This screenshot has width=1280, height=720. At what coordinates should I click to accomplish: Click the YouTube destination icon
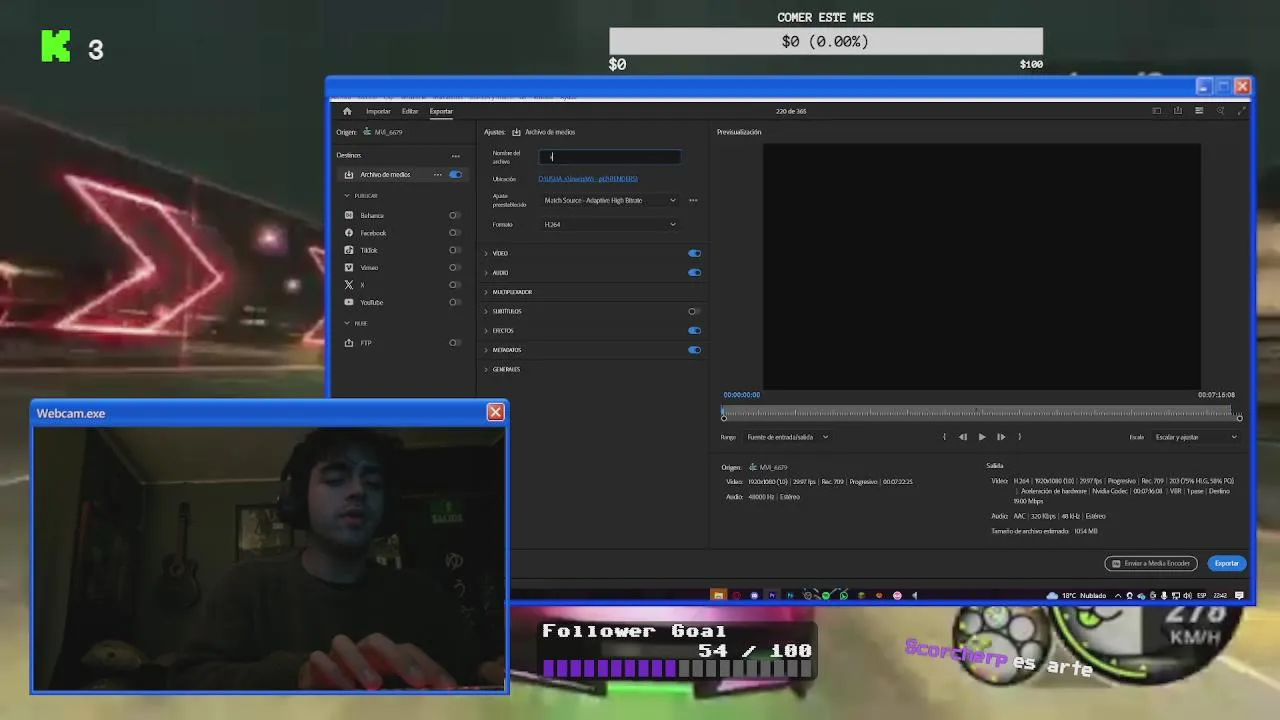point(349,302)
